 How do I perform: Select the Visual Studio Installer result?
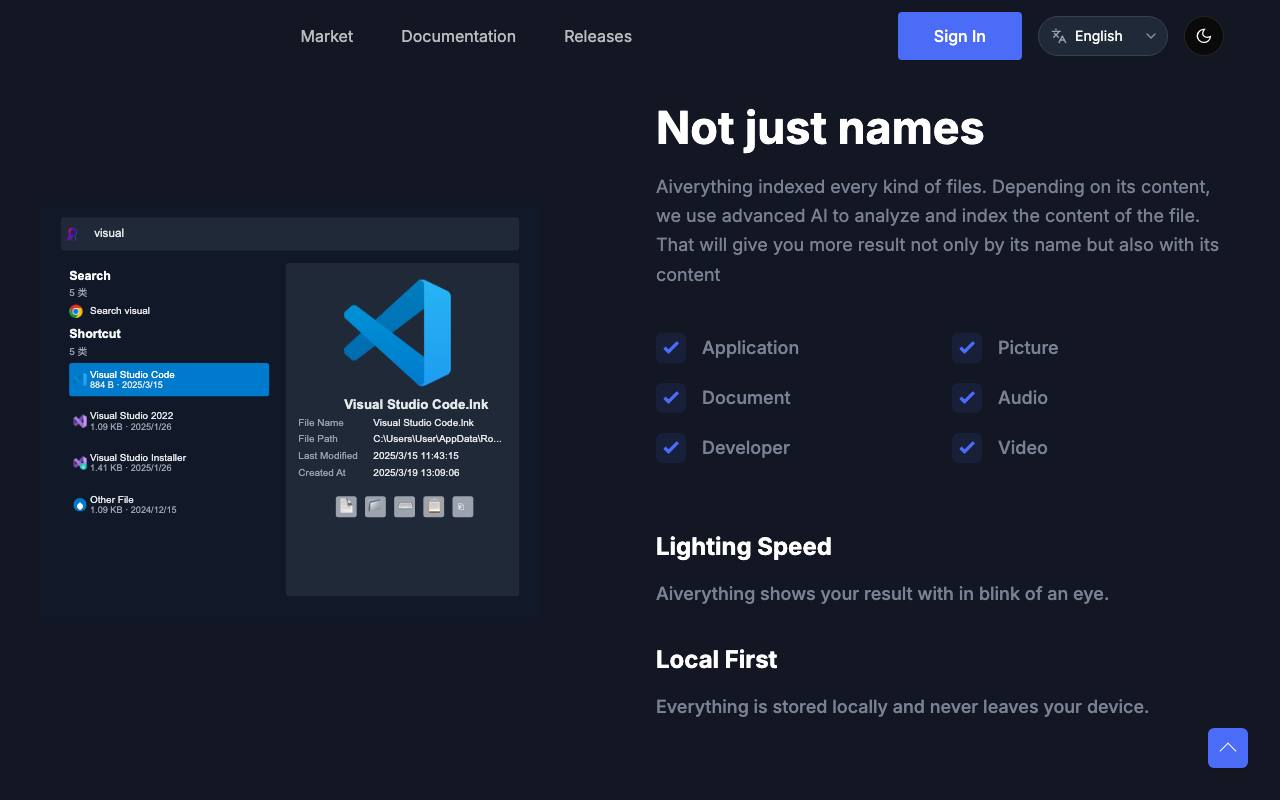[x=169, y=463]
